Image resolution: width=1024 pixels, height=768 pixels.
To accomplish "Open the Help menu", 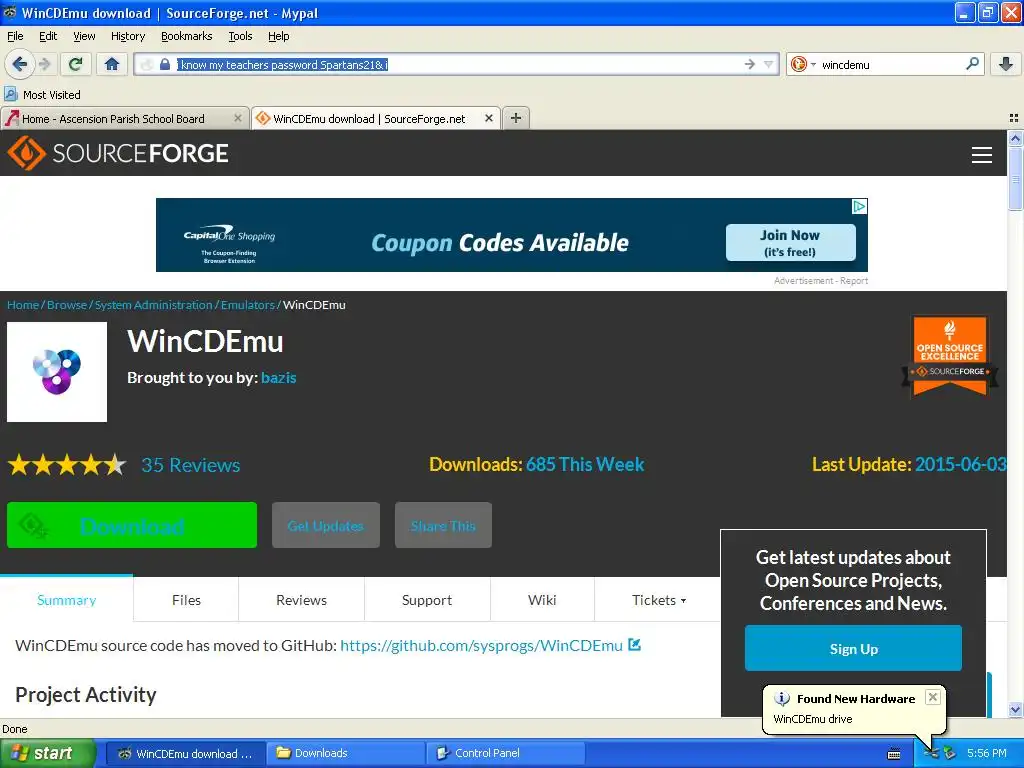I will (278, 36).
